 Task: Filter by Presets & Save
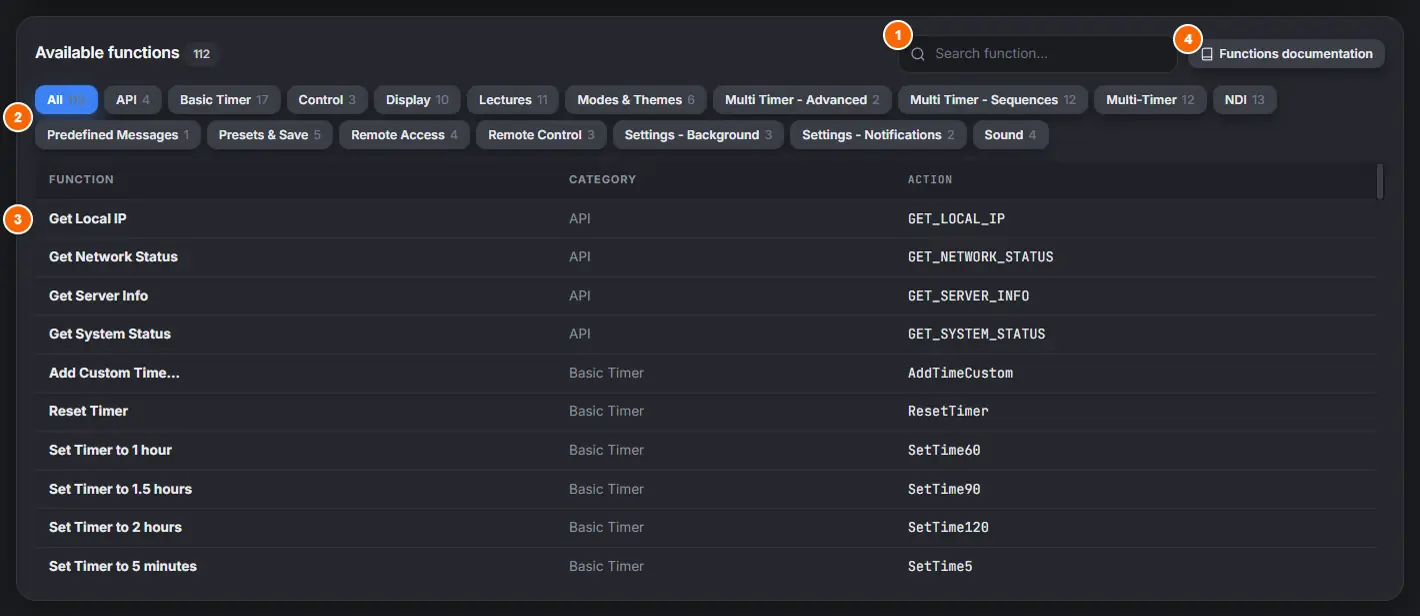(270, 135)
